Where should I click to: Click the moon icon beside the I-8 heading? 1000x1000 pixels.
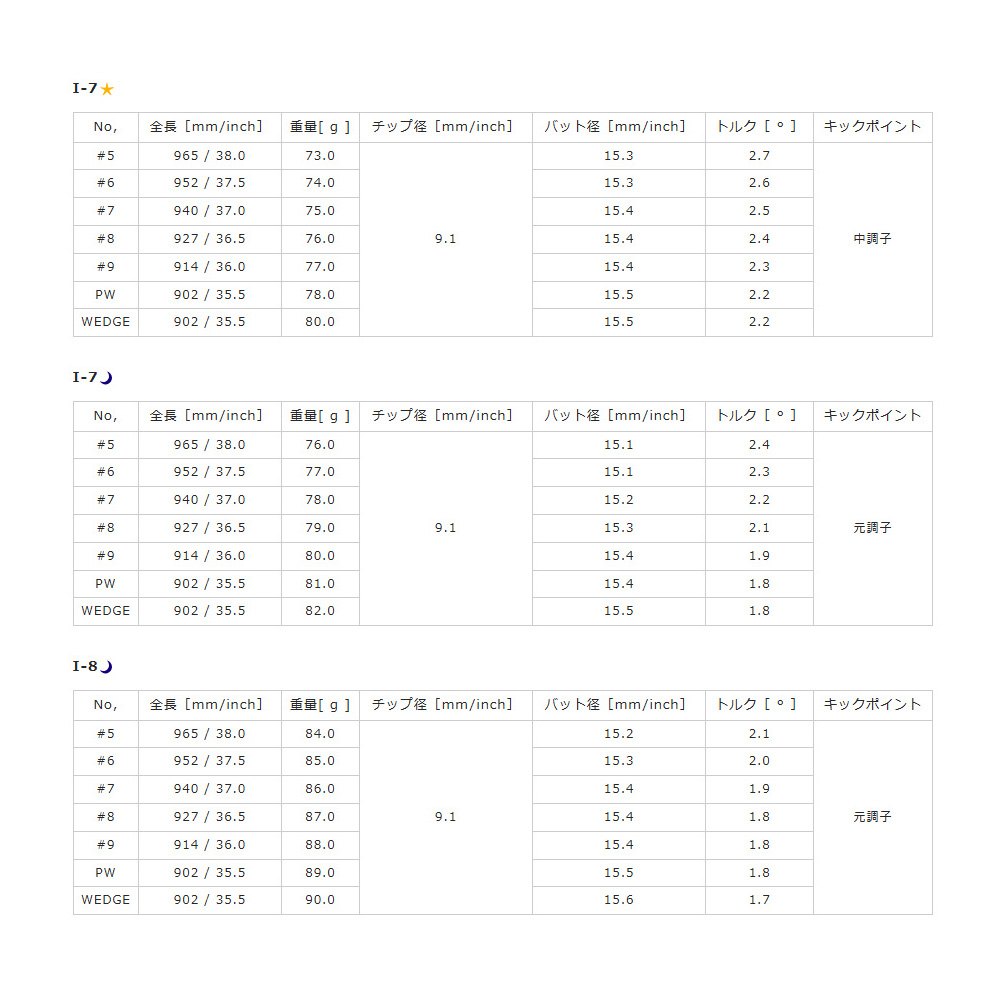(x=107, y=667)
